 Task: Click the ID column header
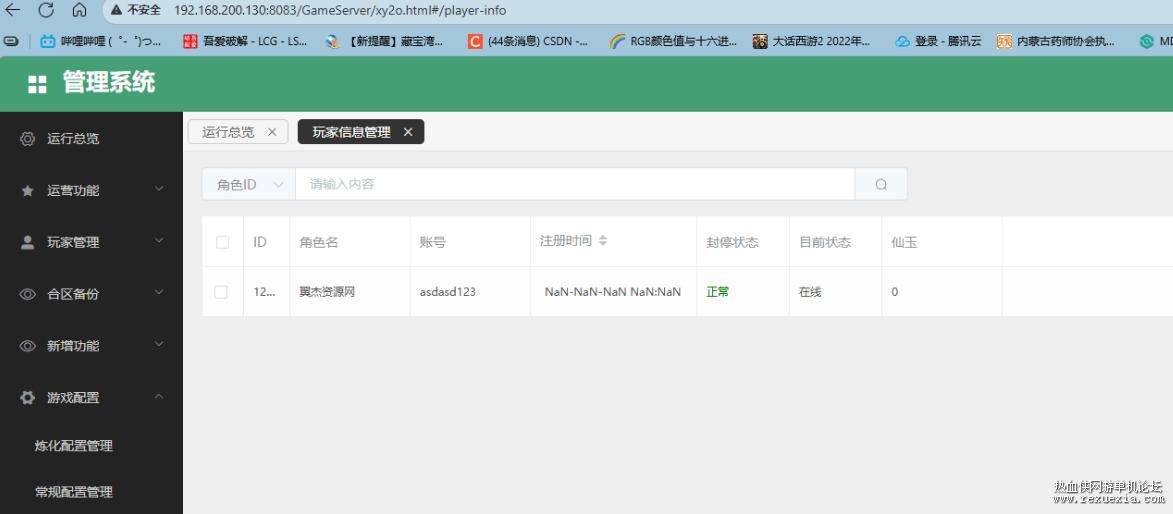[260, 242]
